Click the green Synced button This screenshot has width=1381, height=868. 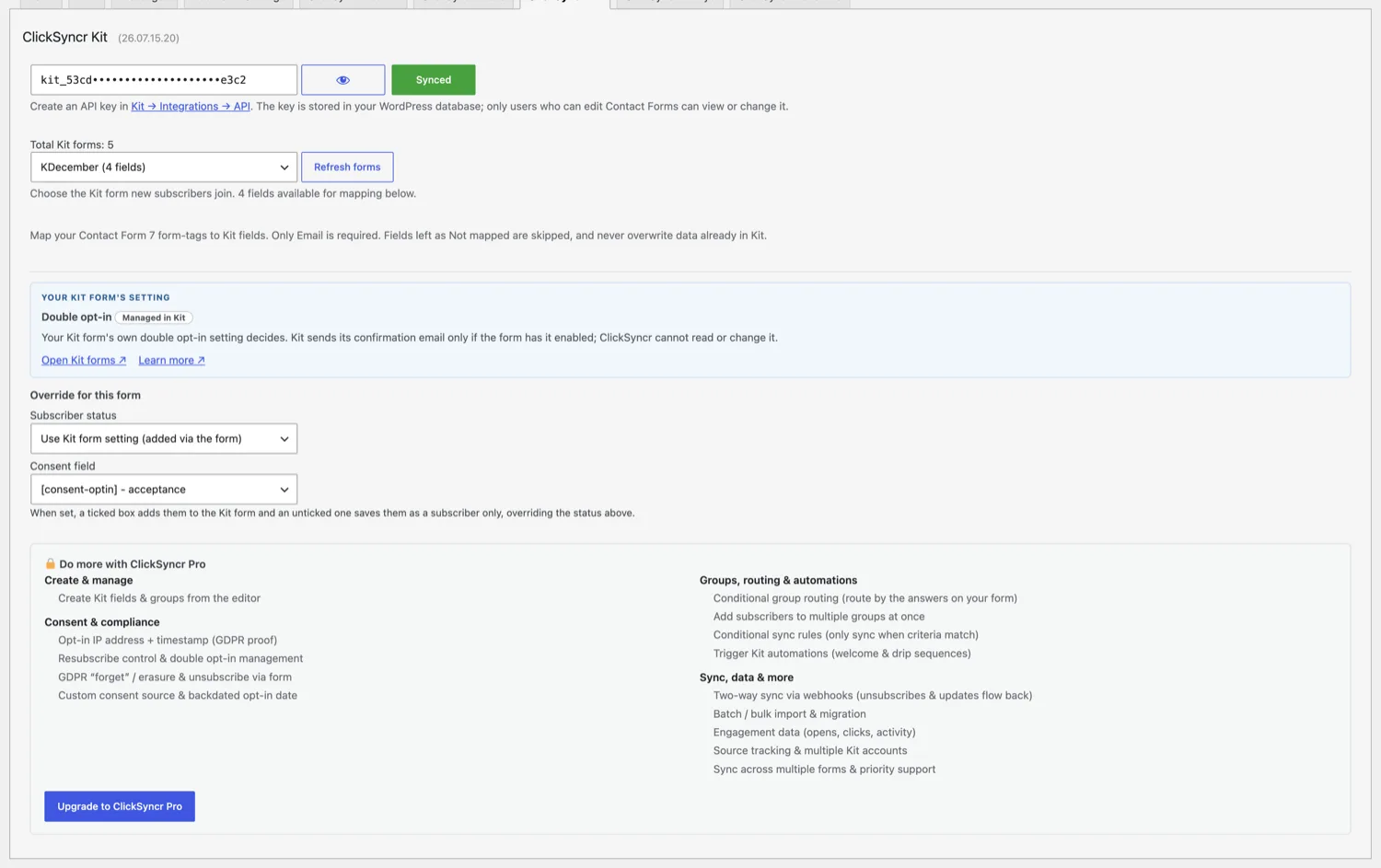pos(433,80)
